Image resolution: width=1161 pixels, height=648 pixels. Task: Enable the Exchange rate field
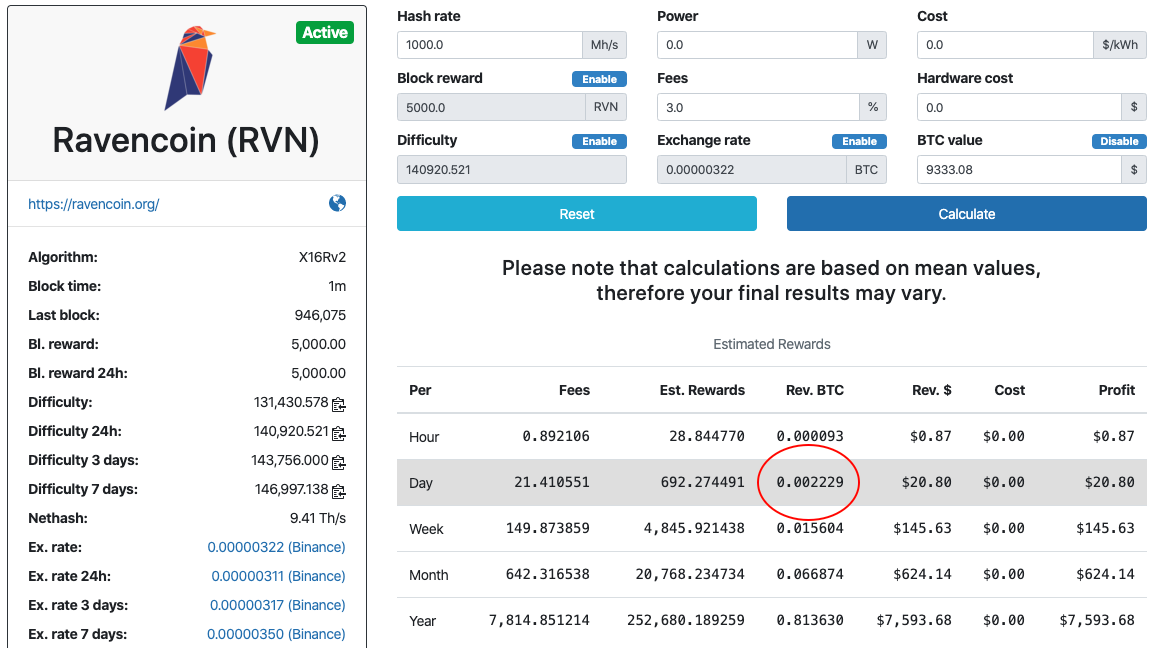[x=859, y=141]
